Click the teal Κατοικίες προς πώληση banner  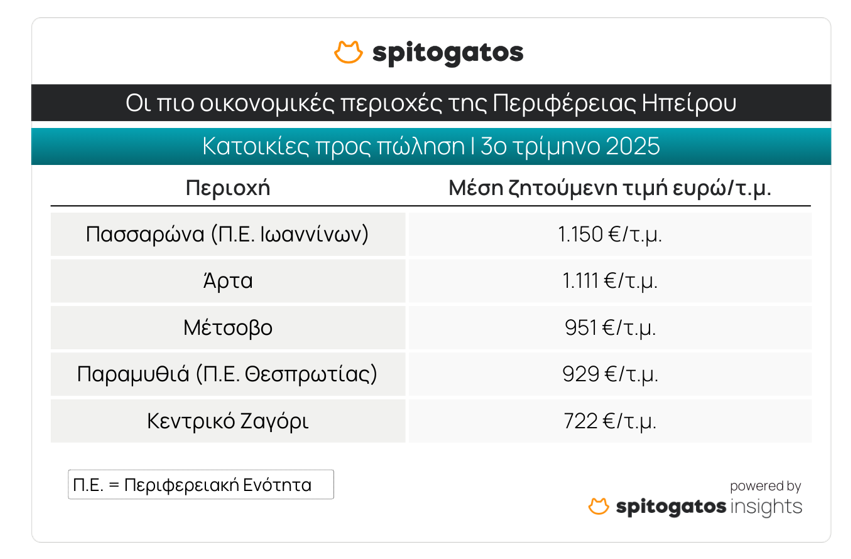(430, 146)
